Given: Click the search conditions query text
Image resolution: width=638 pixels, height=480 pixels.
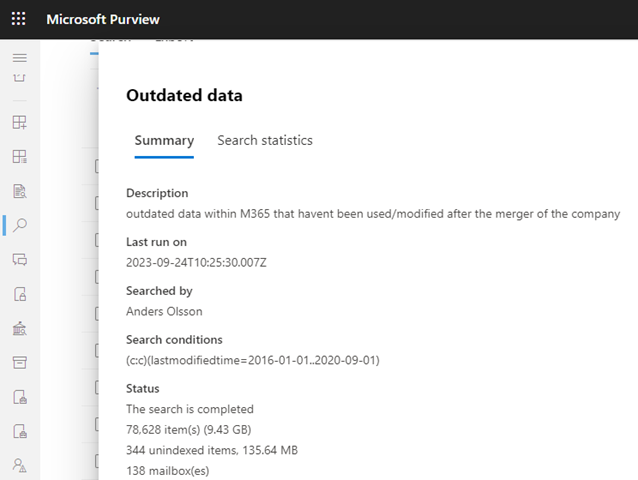Looking at the screenshot, I should (x=252, y=360).
